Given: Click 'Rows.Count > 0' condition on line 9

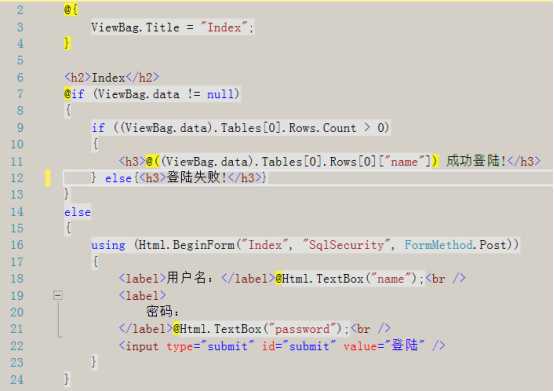Looking at the screenshot, I should [x=338, y=128].
